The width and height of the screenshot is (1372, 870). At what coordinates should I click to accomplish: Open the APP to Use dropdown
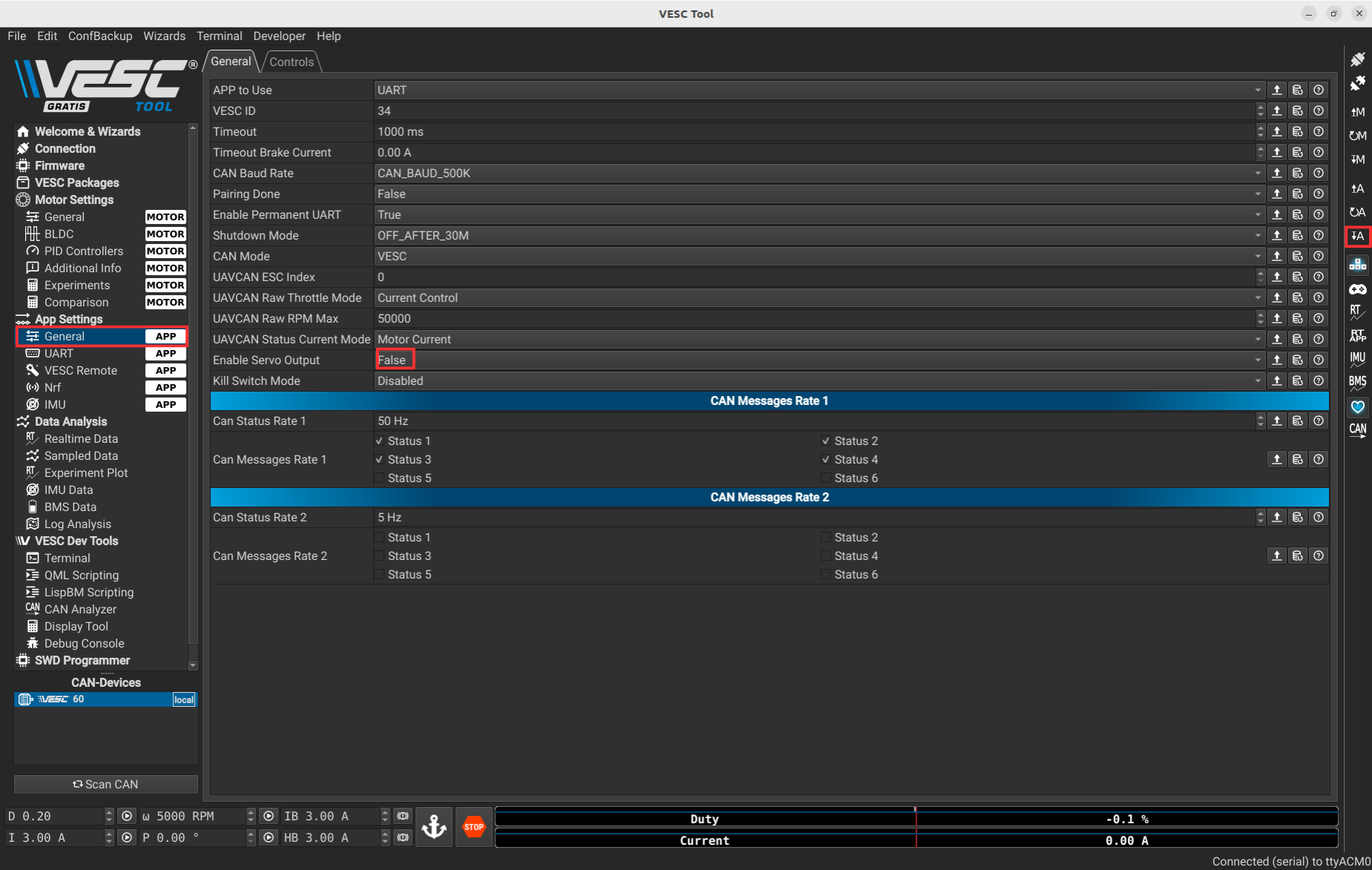click(819, 90)
